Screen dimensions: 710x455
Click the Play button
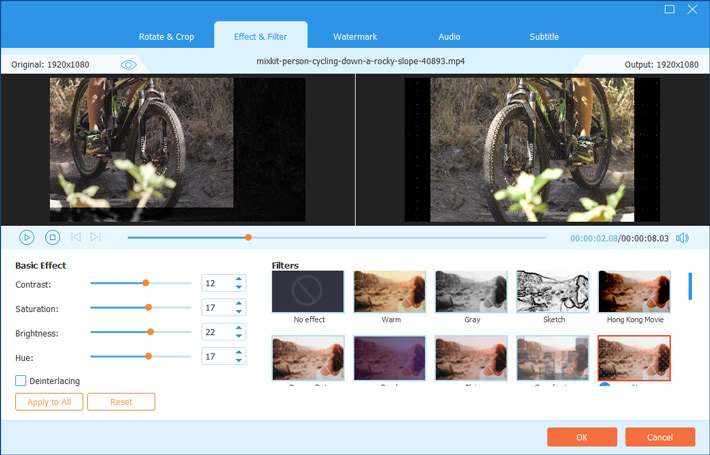[27, 237]
